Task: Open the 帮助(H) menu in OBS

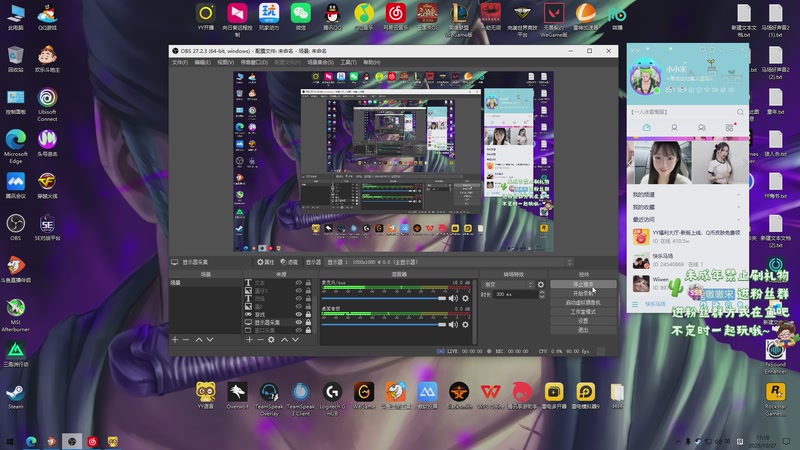Action: click(x=372, y=62)
